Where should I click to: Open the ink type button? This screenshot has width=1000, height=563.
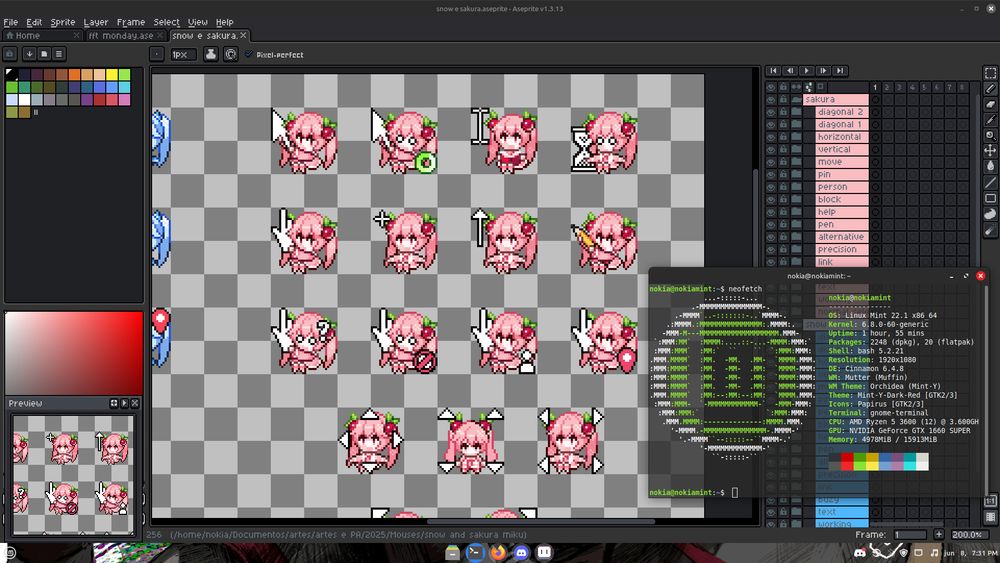[210, 54]
